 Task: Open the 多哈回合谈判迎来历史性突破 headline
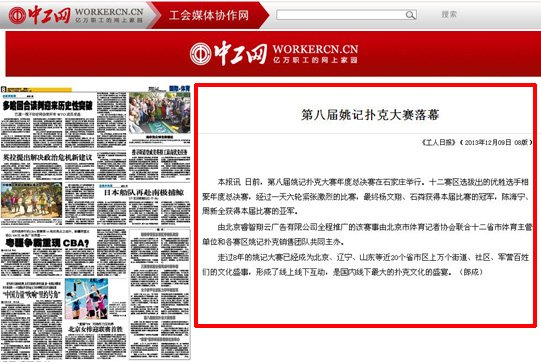[48, 106]
